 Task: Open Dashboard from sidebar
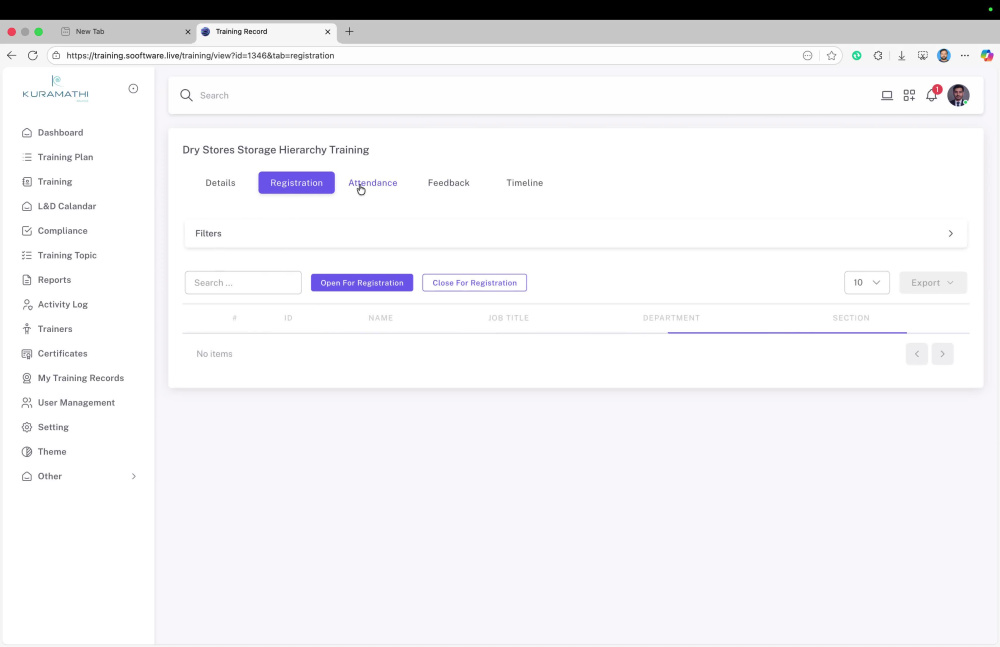[x=60, y=133]
